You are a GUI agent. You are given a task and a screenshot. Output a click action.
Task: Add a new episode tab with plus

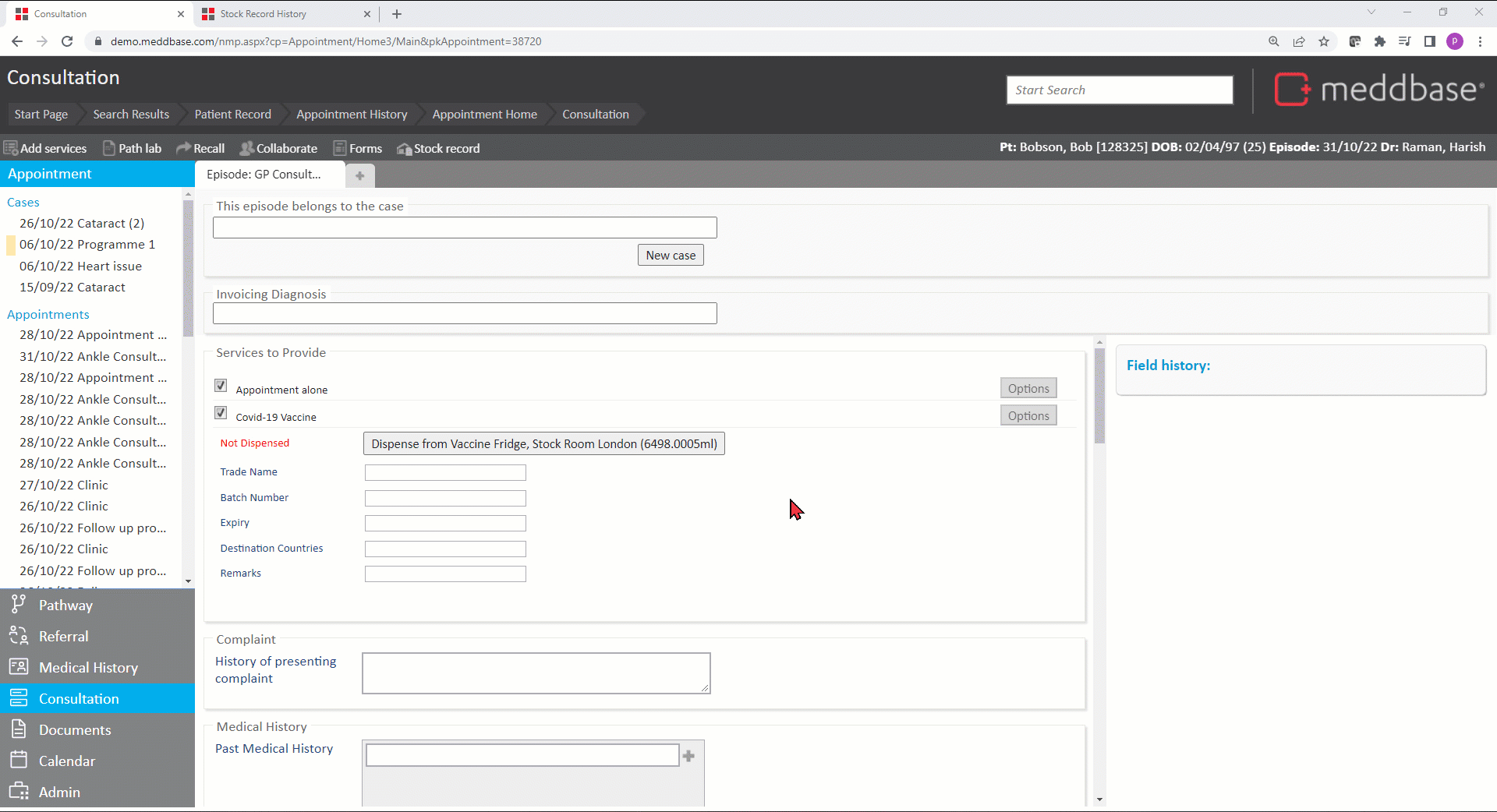click(x=359, y=175)
